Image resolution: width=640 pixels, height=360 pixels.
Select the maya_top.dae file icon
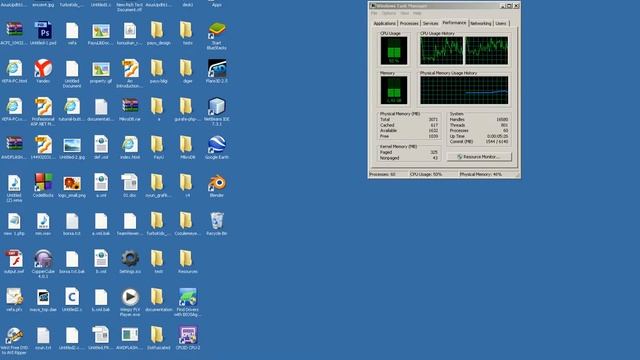point(43,299)
